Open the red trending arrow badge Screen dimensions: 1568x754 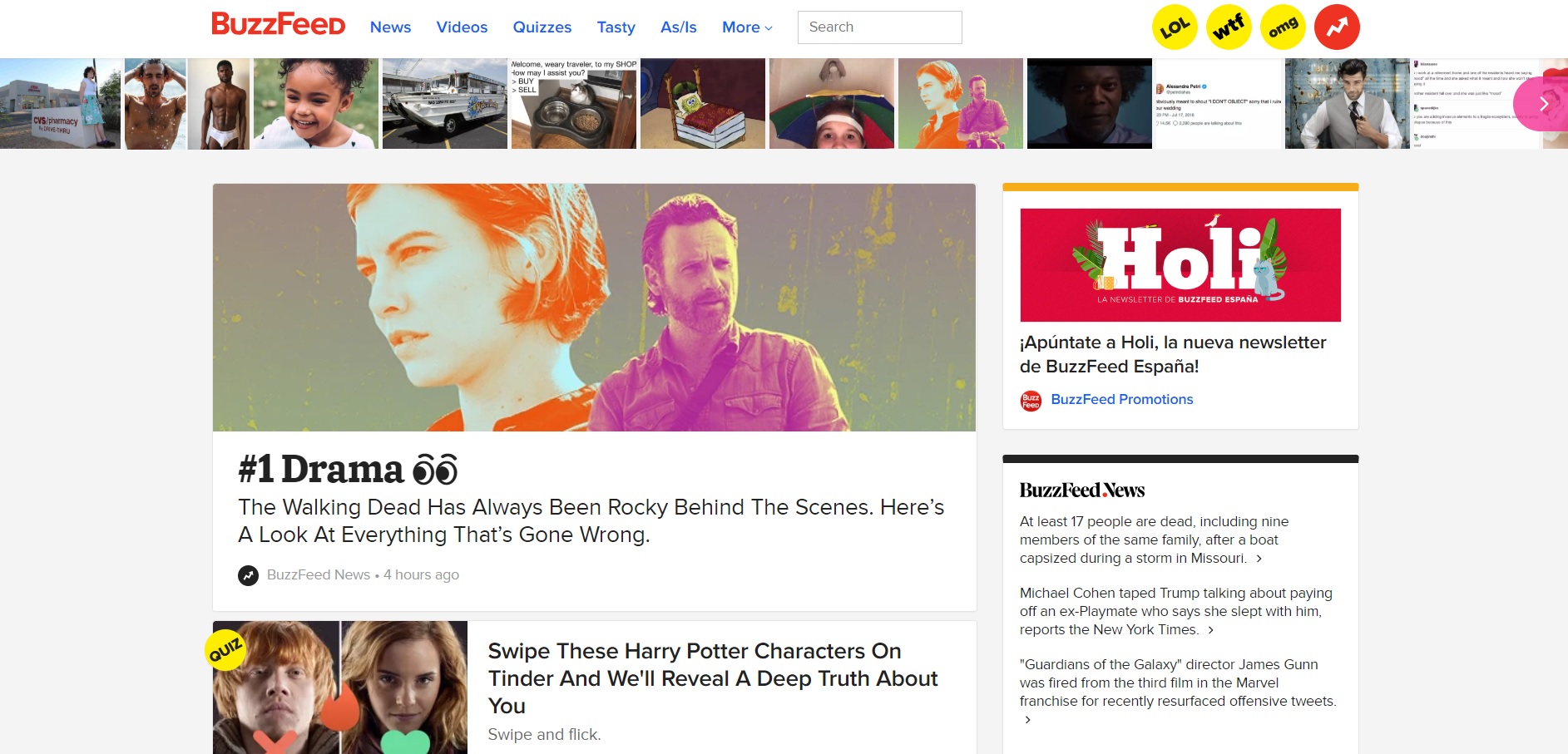click(1337, 27)
